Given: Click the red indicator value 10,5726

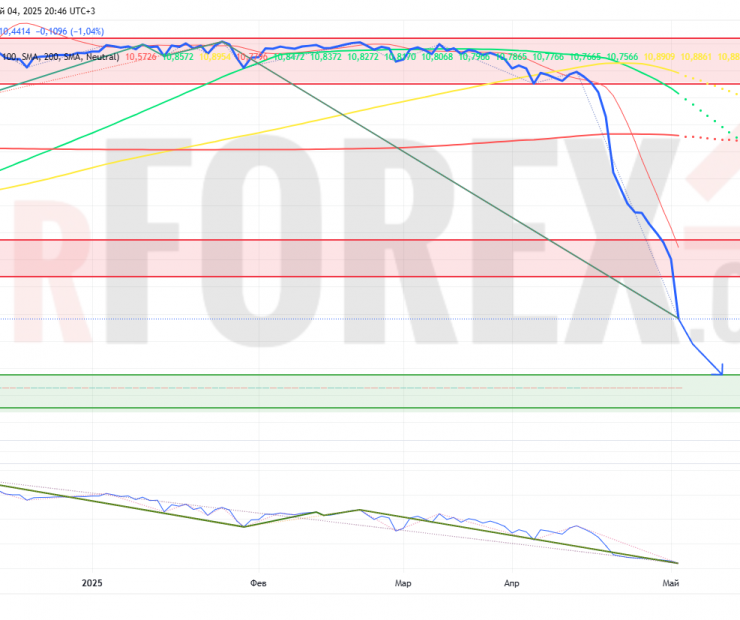Looking at the screenshot, I should pyautogui.click(x=141, y=57).
